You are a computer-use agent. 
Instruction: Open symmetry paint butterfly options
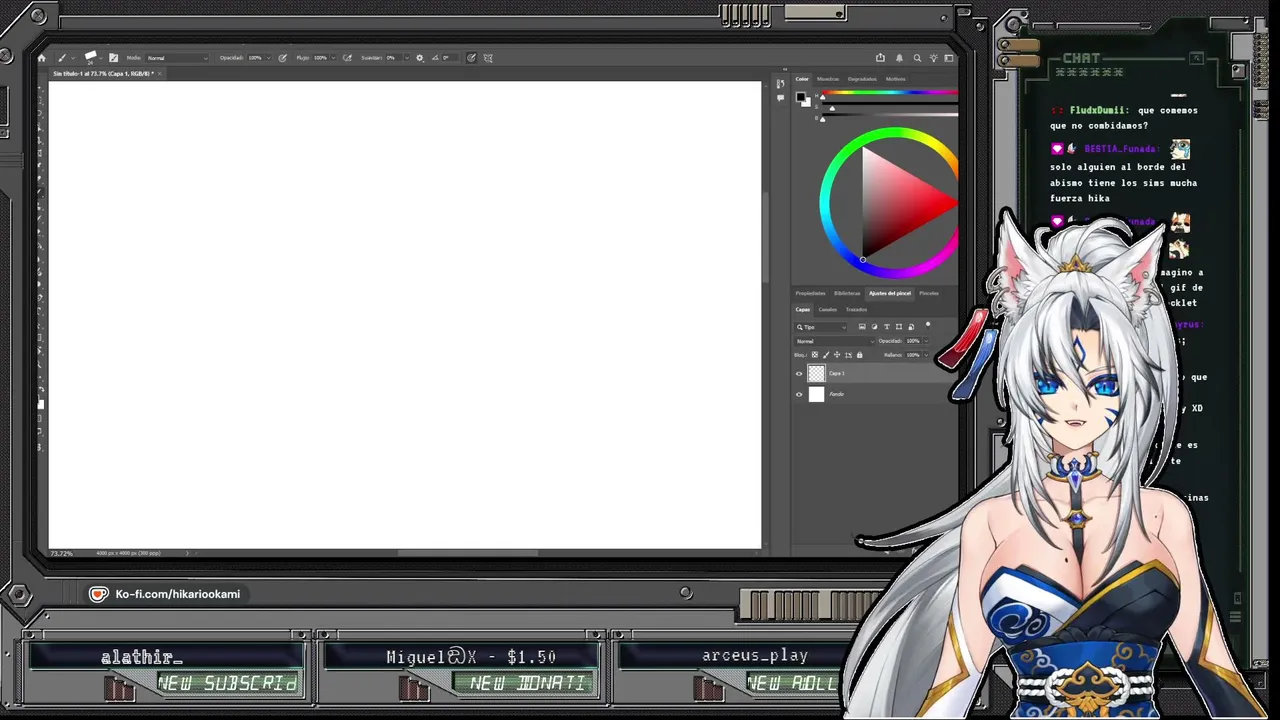(488, 58)
